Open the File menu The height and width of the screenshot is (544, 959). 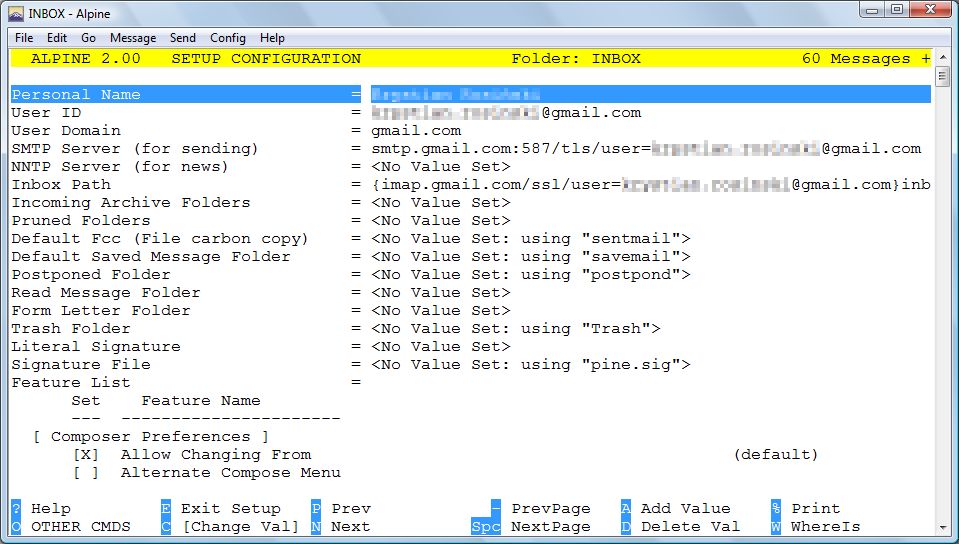24,38
